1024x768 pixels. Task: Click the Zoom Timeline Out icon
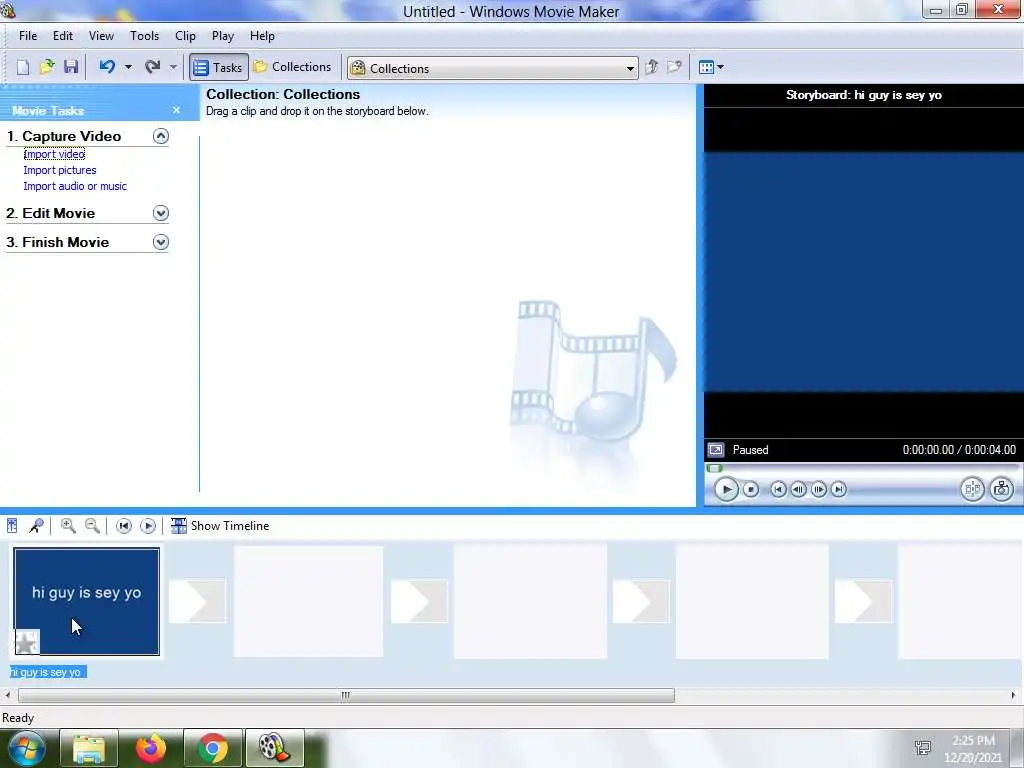coord(92,526)
